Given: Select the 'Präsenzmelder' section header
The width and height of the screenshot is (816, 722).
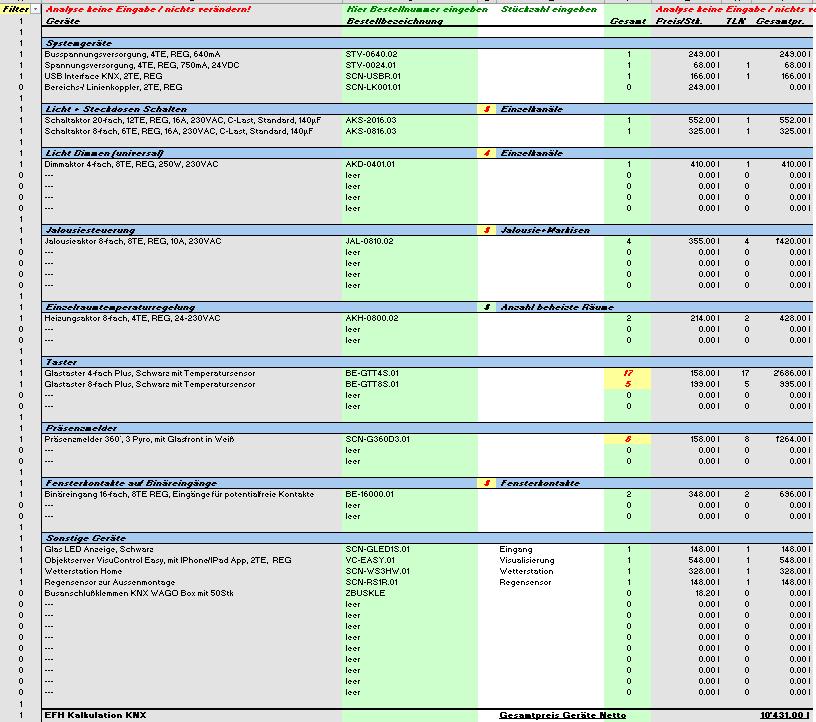Looking at the screenshot, I should 81,428.
